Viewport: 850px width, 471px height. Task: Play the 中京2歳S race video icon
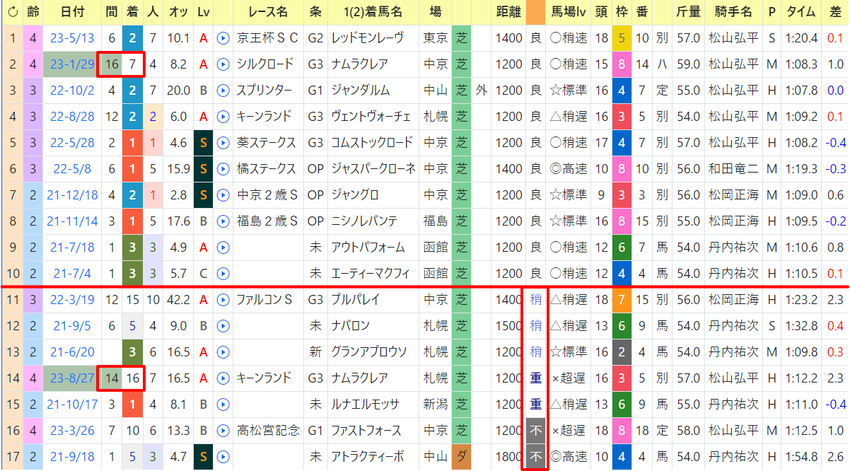(223, 195)
